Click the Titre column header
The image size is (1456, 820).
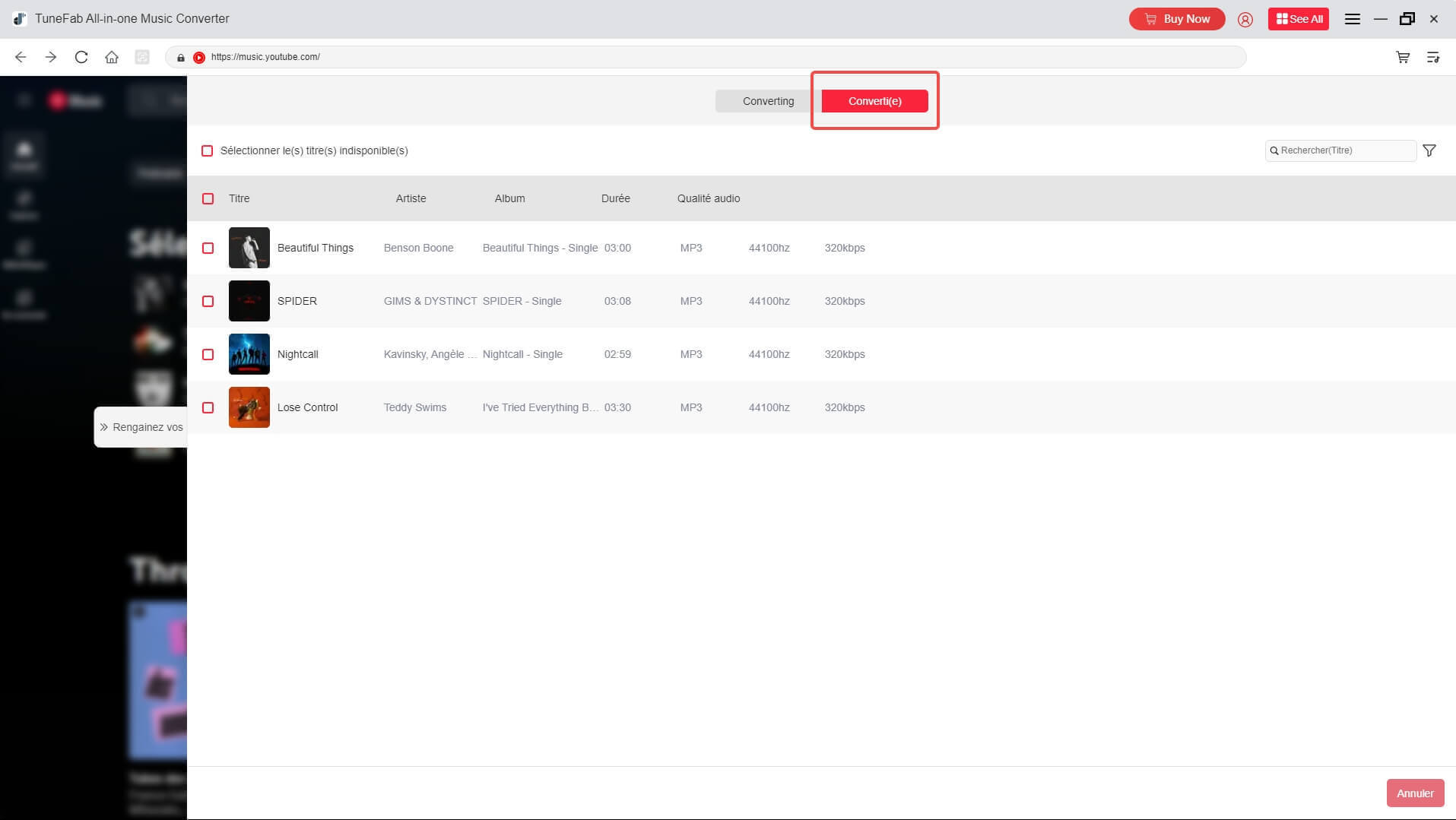pyautogui.click(x=239, y=198)
